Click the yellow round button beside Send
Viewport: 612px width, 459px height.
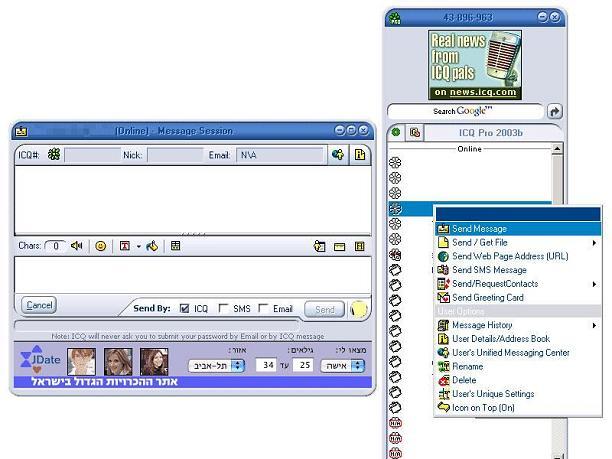tap(359, 309)
